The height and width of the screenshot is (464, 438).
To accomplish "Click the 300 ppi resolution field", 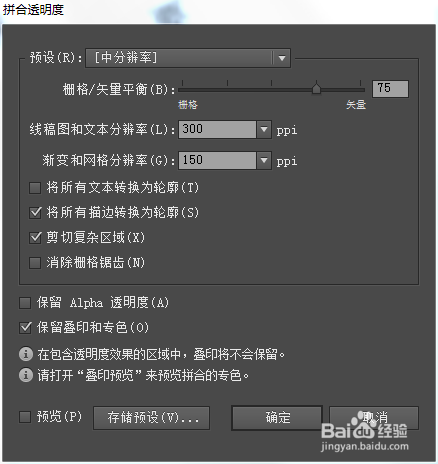I will point(217,129).
